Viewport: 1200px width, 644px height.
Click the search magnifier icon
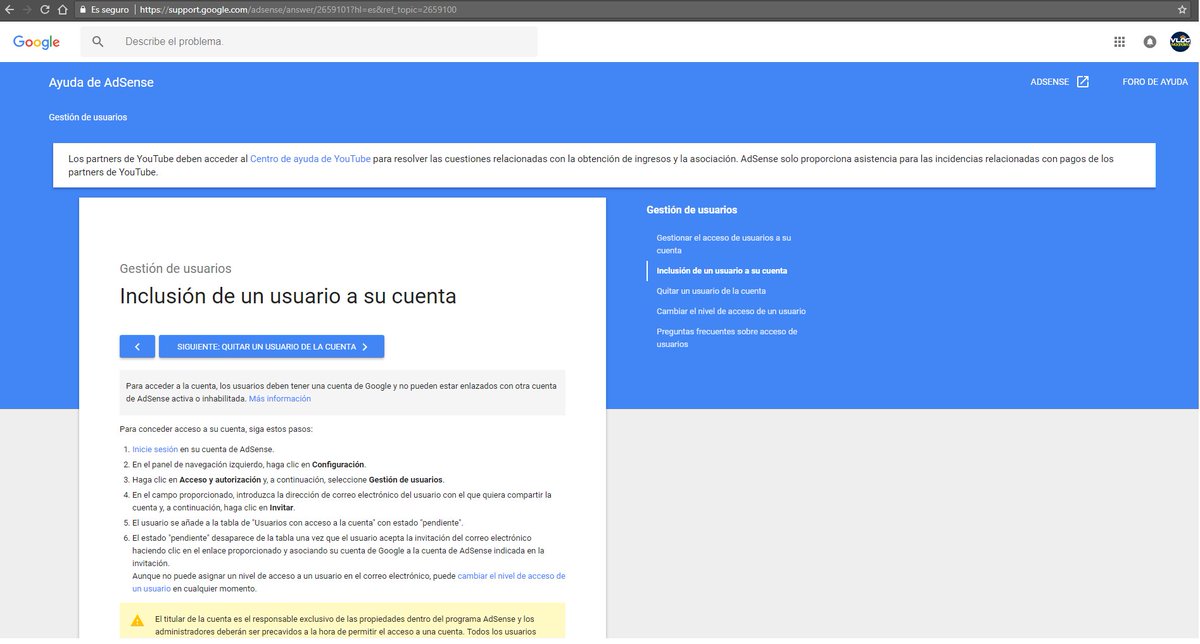tap(98, 42)
